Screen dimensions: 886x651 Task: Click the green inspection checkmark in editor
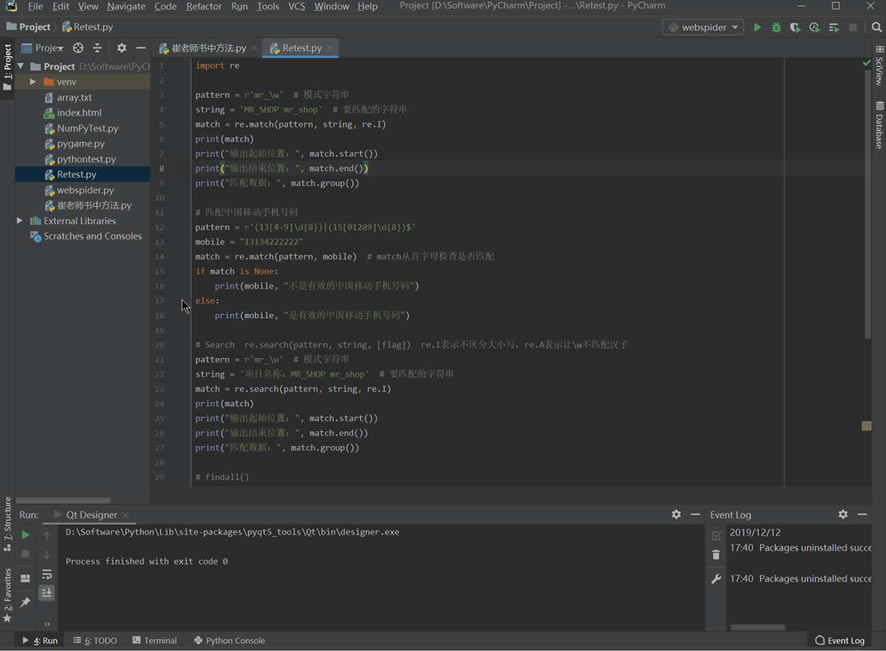pyautogui.click(x=867, y=63)
